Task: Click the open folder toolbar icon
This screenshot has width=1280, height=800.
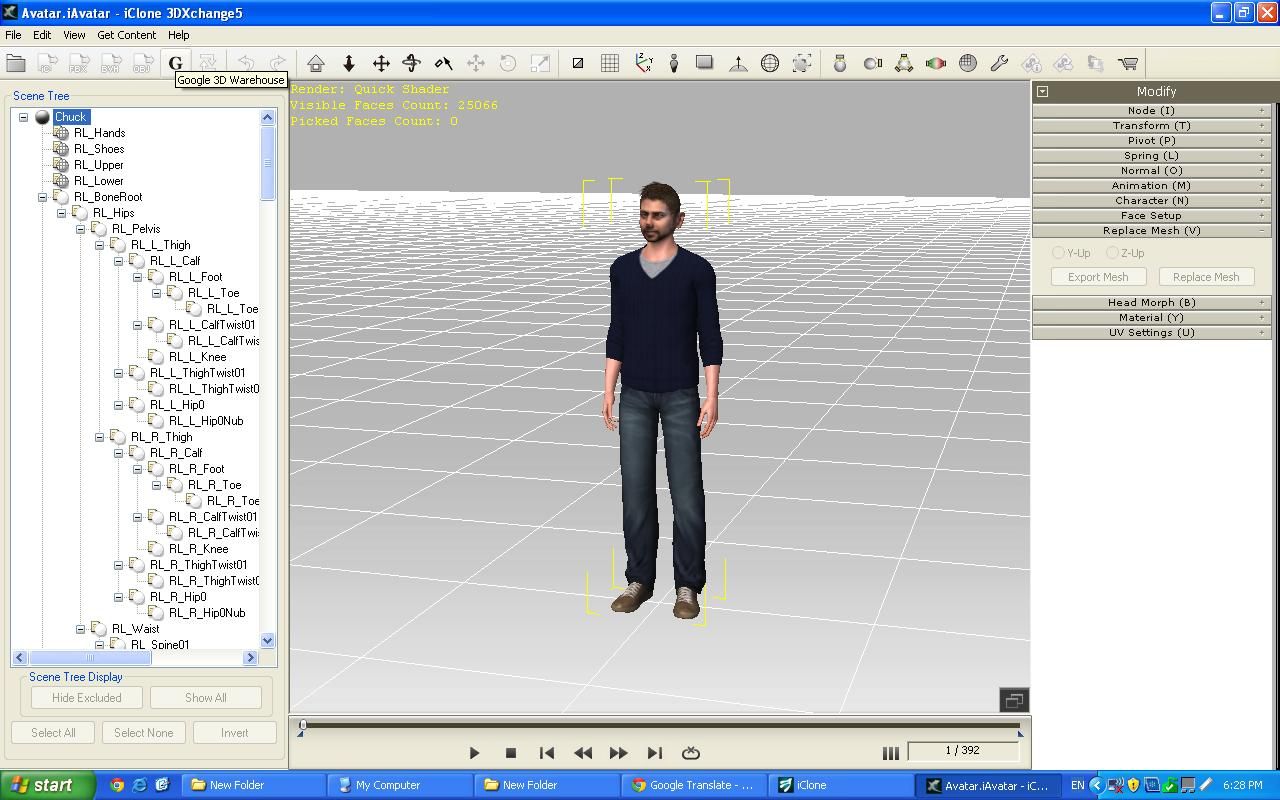Action: pos(16,63)
